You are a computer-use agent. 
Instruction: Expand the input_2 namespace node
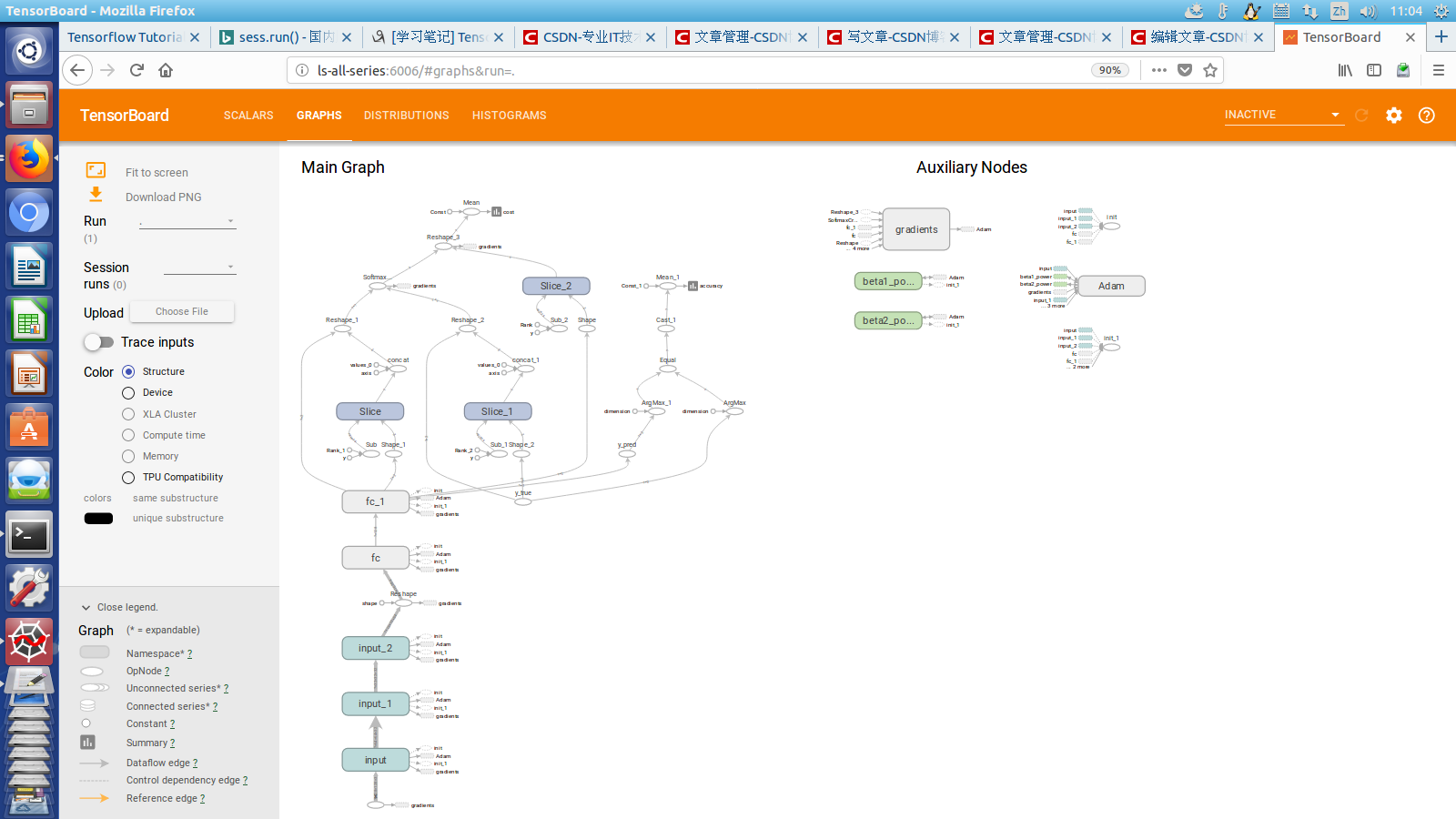(x=375, y=648)
